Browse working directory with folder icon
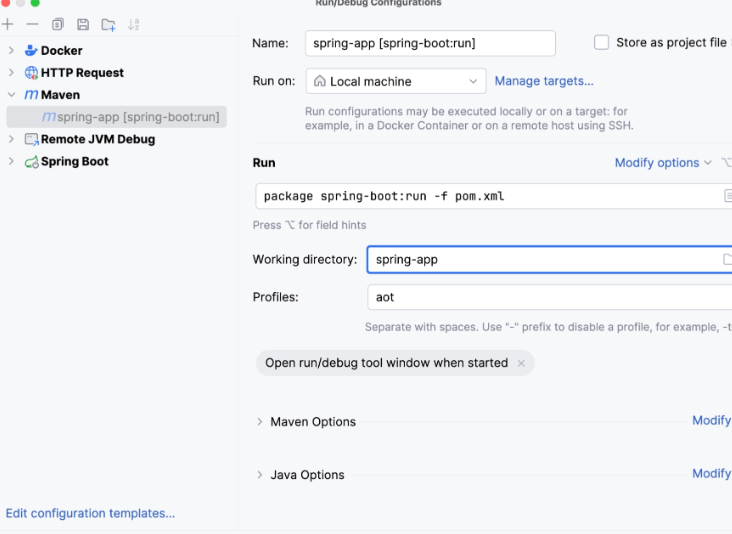 pyautogui.click(x=727, y=259)
